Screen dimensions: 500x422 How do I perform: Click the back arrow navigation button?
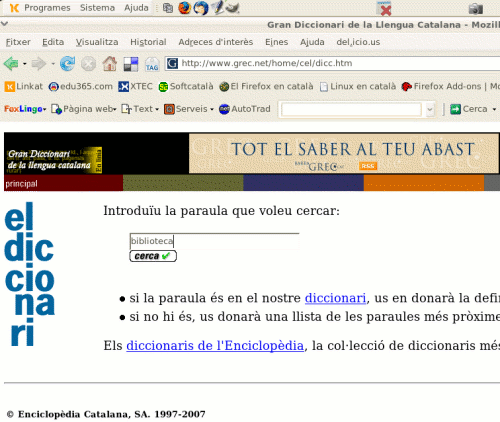[x=11, y=63]
